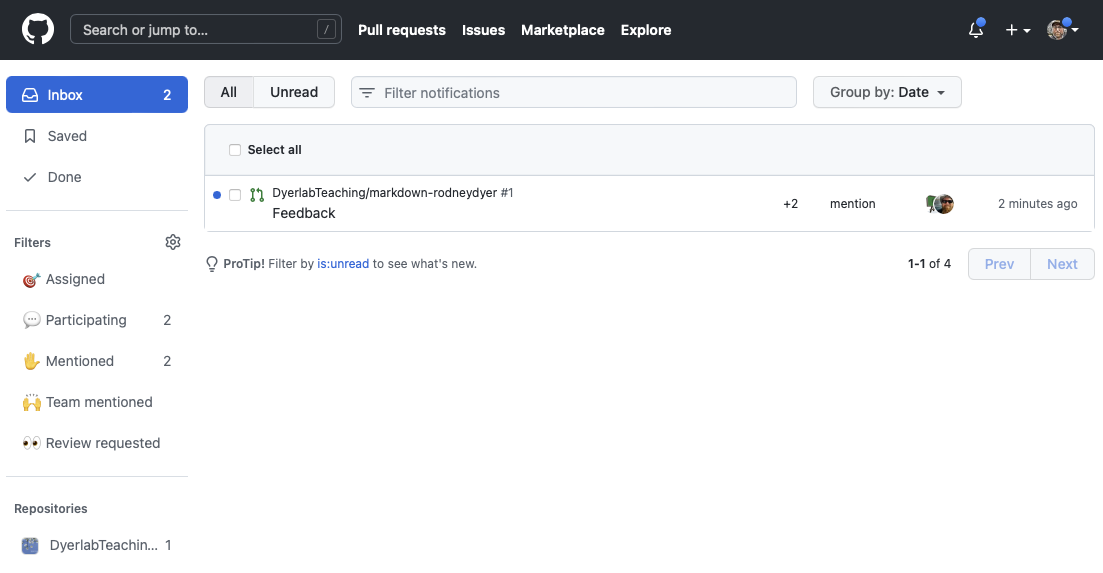Click the is:unread filter link
This screenshot has width=1103, height=573.
click(343, 264)
